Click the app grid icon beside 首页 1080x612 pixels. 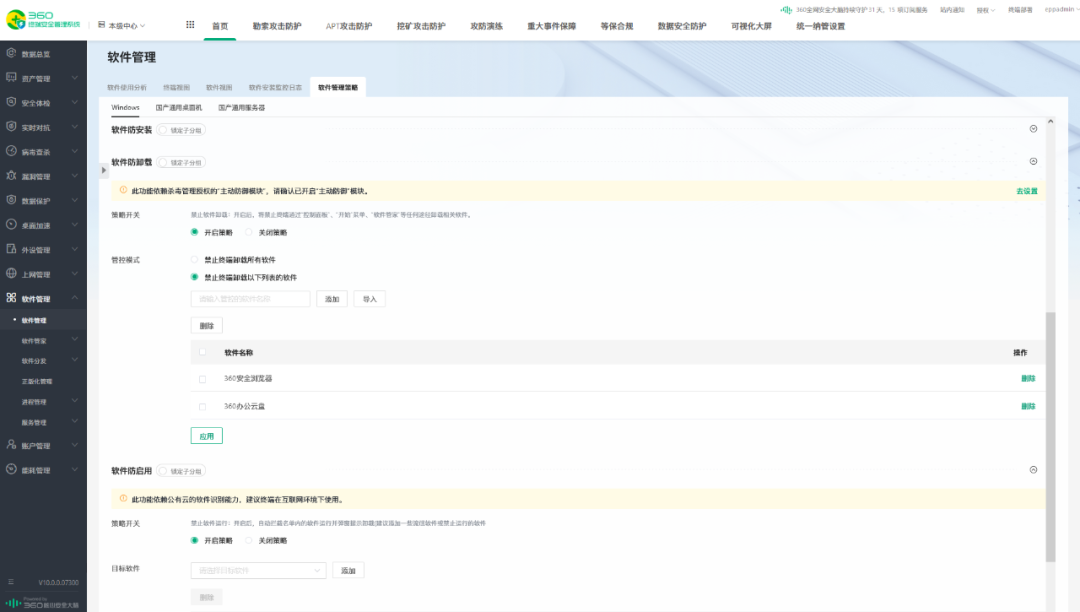(191, 22)
